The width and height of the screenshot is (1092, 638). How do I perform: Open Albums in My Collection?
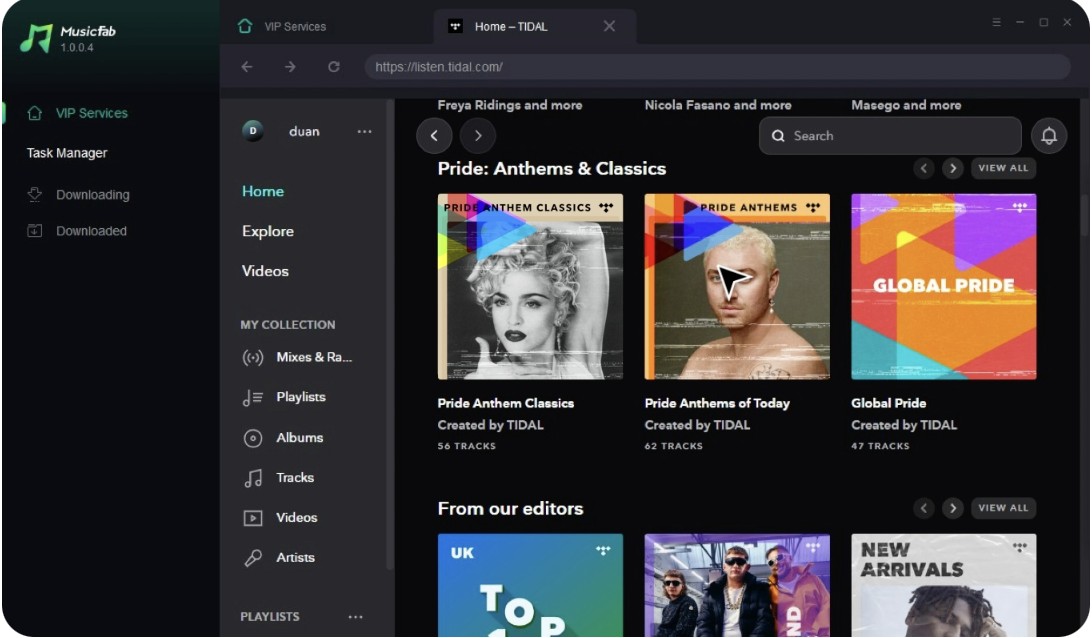pos(299,437)
